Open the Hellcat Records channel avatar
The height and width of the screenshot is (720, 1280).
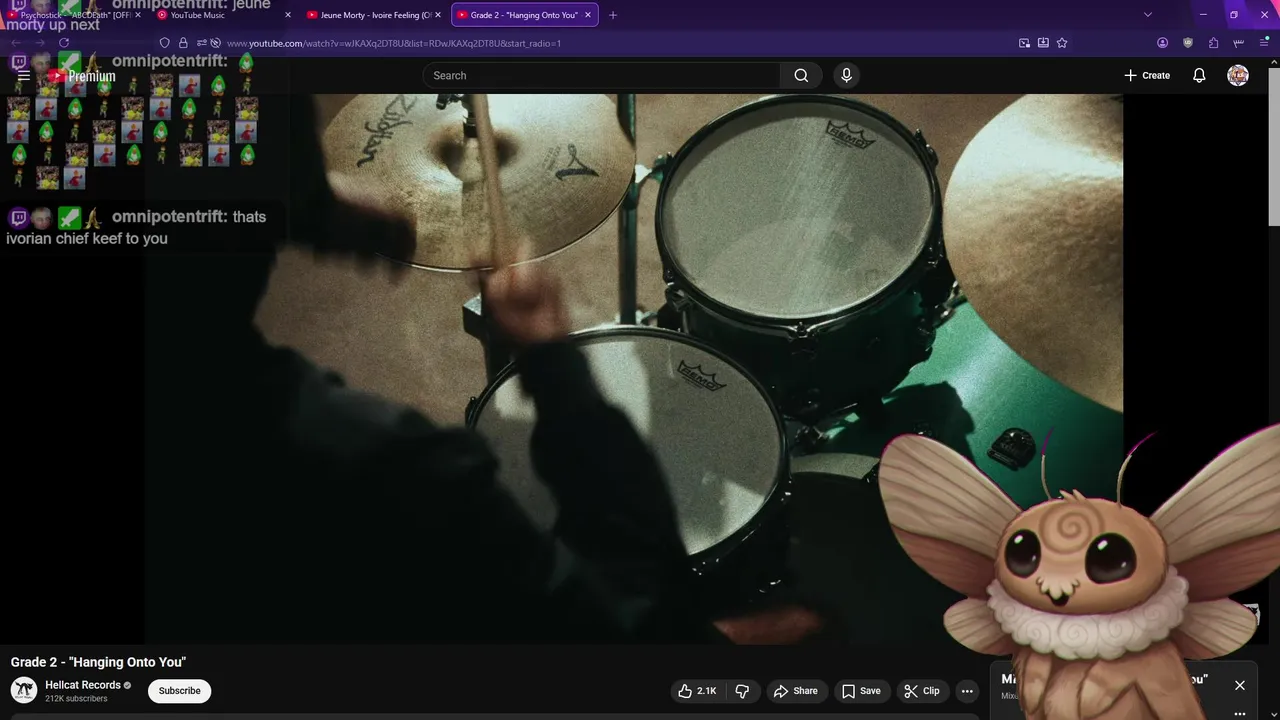tap(24, 690)
